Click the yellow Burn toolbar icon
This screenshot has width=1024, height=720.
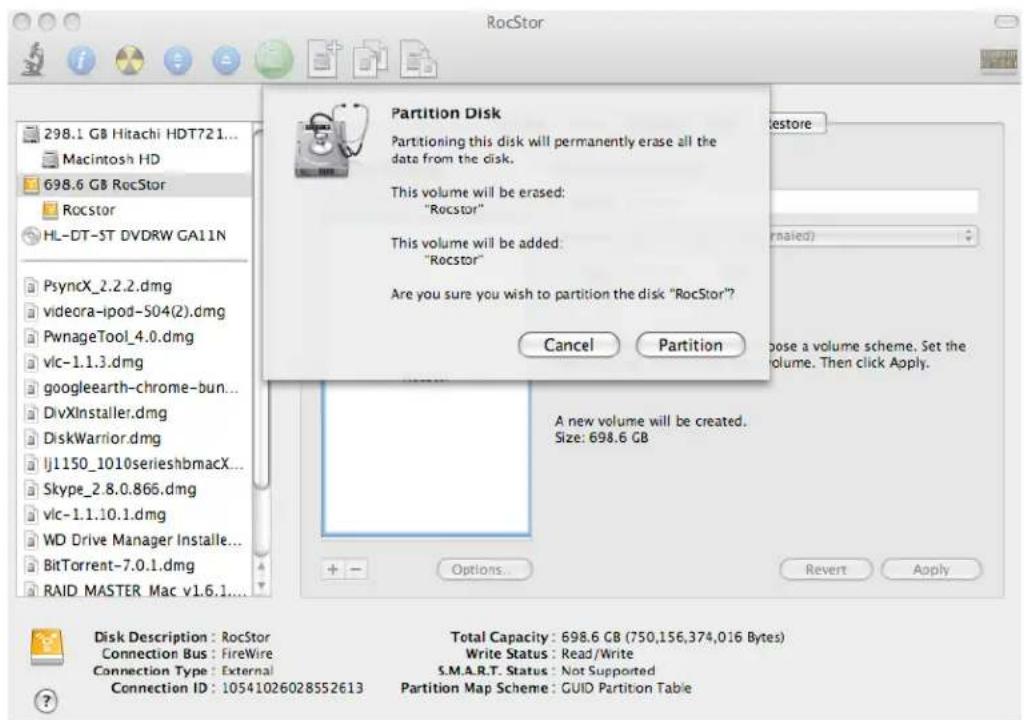(129, 61)
